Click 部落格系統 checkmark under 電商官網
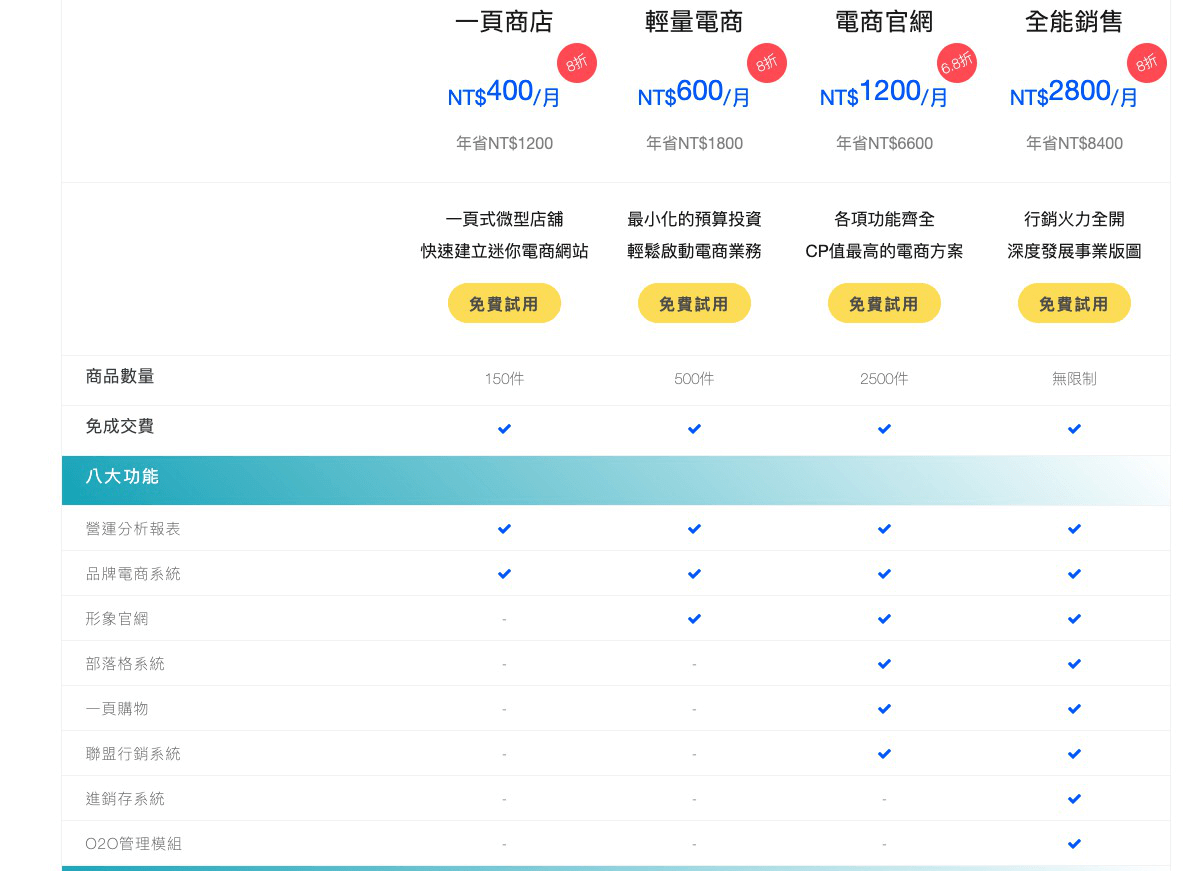1203x871 pixels. pos(884,664)
